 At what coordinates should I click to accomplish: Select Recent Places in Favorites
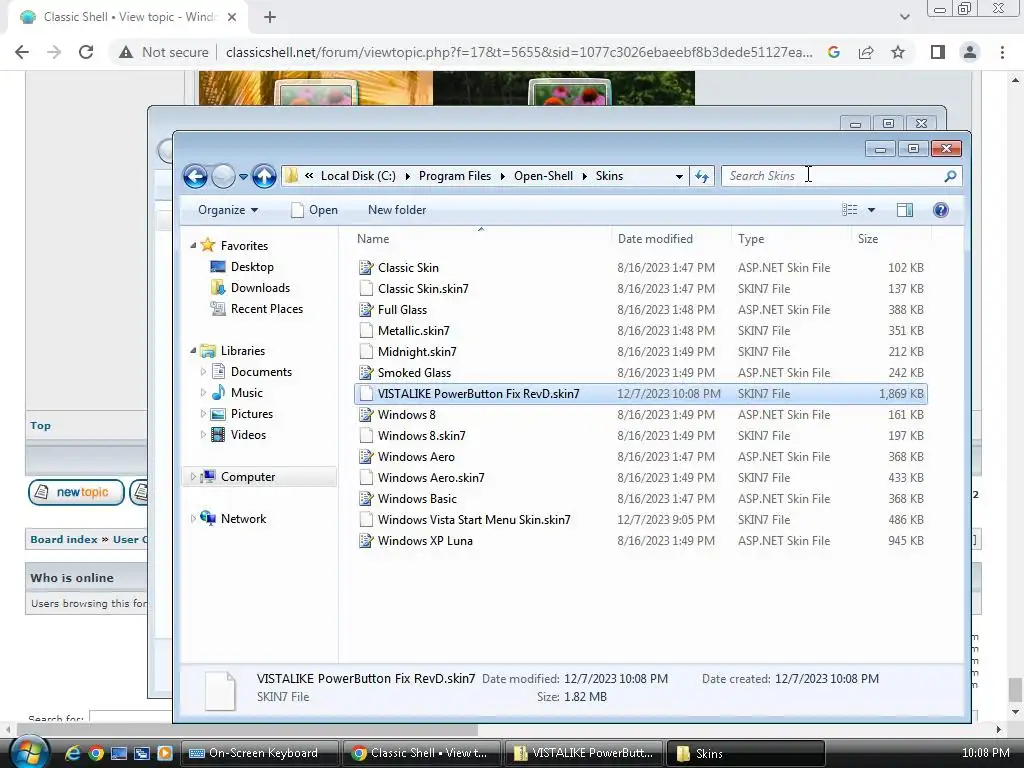(266, 309)
